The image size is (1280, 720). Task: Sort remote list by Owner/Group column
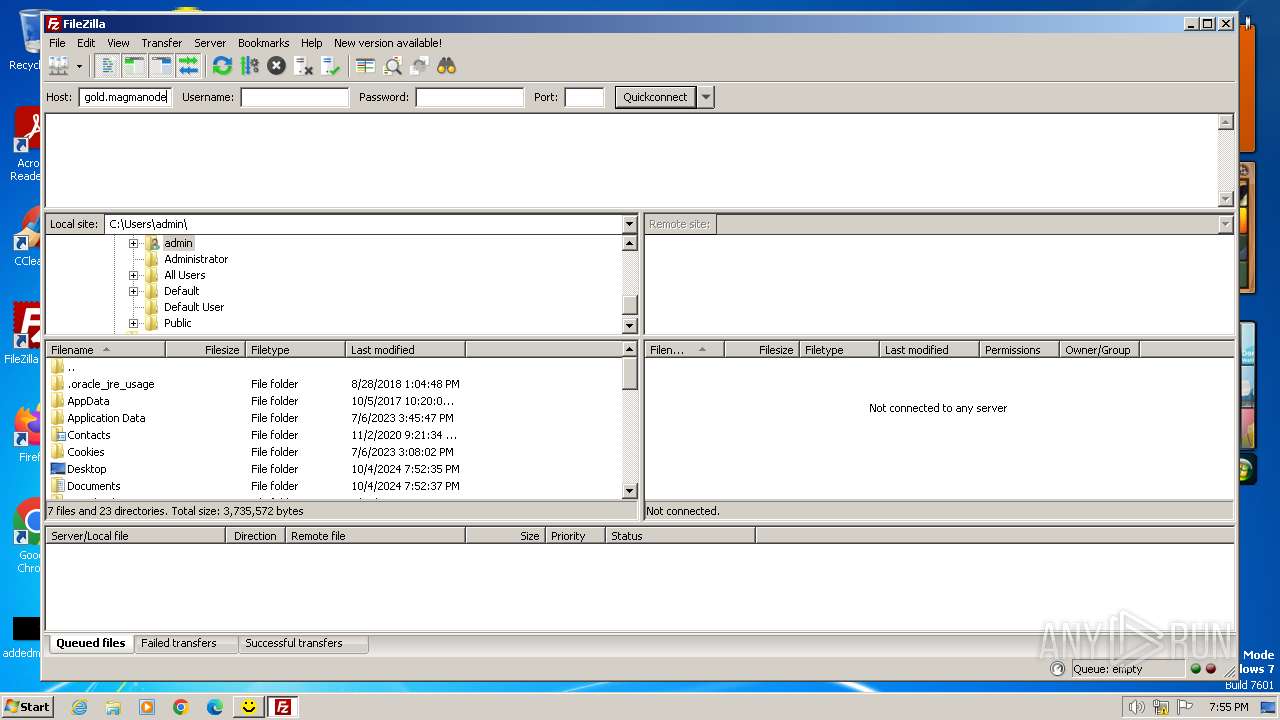point(1099,350)
